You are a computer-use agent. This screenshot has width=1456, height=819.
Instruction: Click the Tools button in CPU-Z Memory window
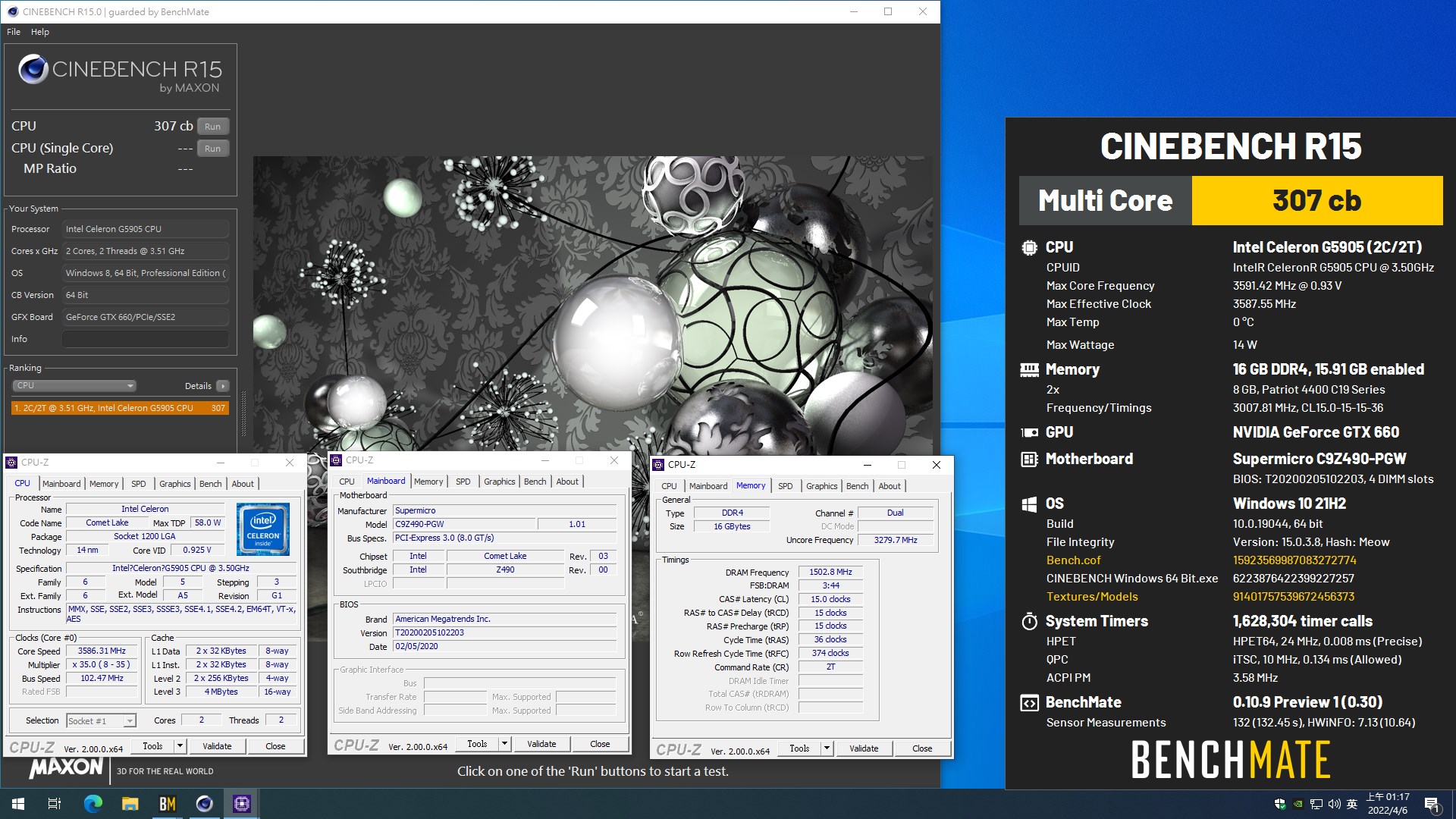click(799, 748)
